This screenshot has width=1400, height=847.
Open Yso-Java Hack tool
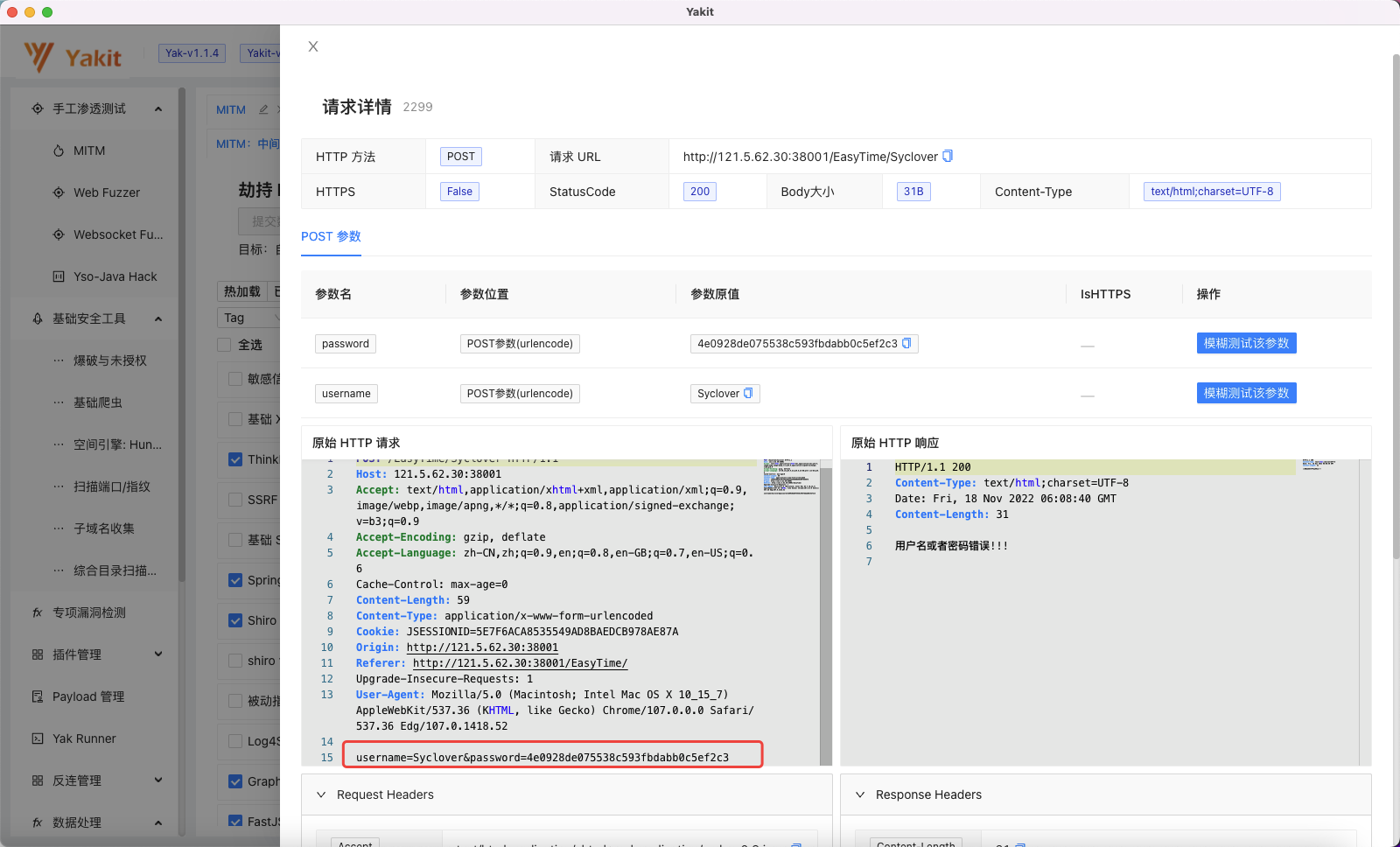pyautogui.click(x=115, y=276)
